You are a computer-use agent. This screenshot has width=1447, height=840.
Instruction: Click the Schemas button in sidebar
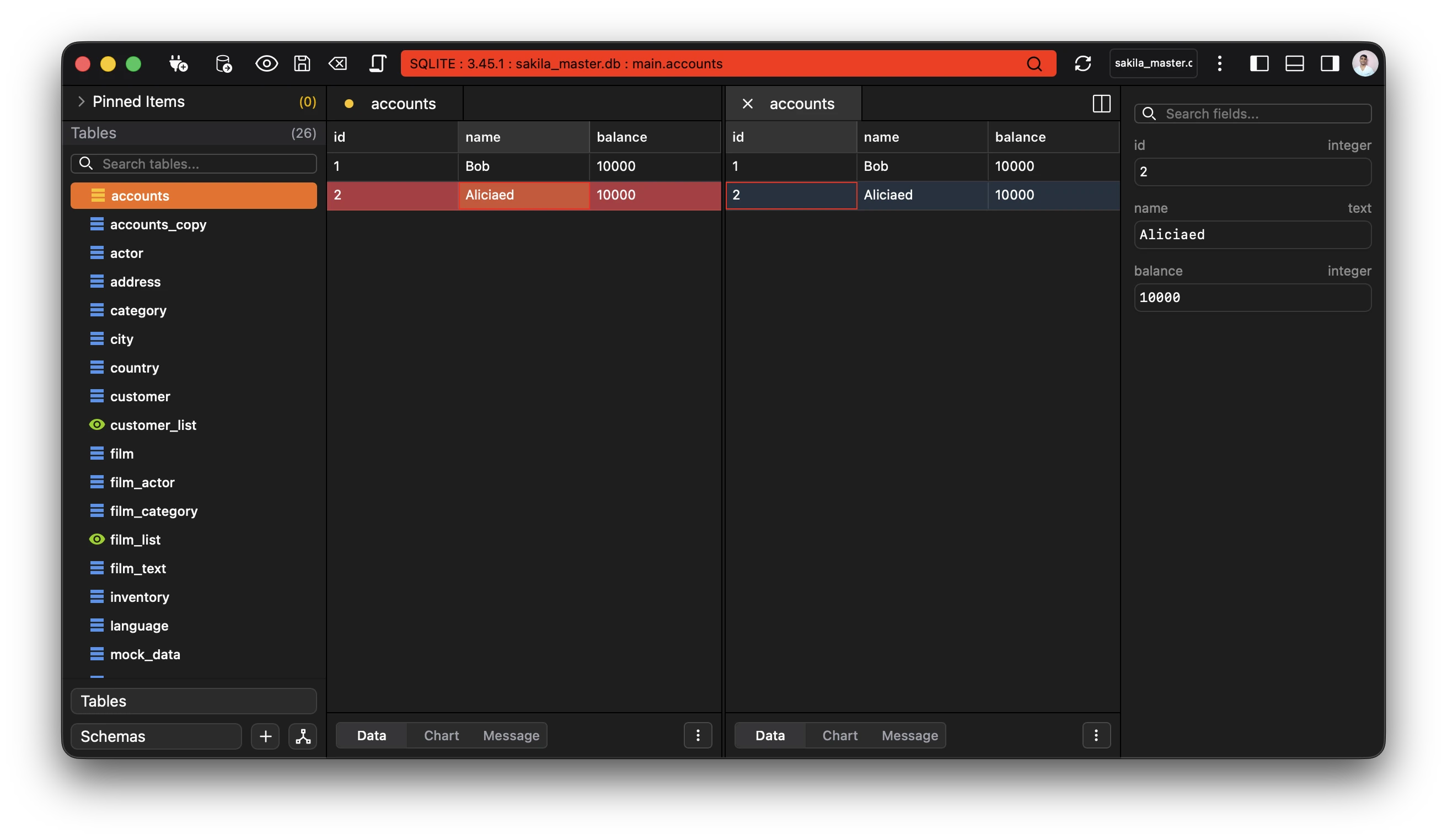point(156,736)
